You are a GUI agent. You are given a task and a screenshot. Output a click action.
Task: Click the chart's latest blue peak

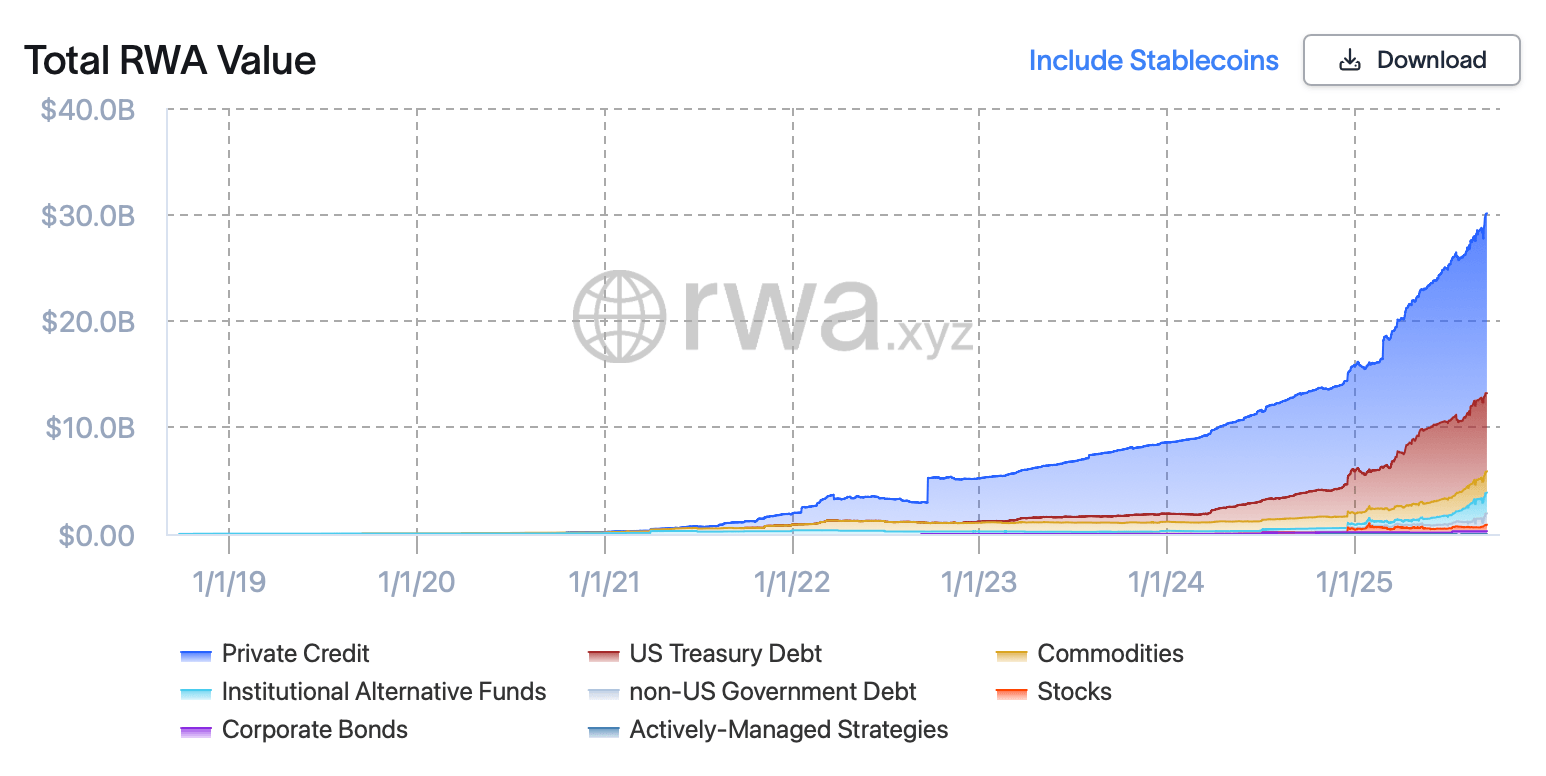(1486, 215)
